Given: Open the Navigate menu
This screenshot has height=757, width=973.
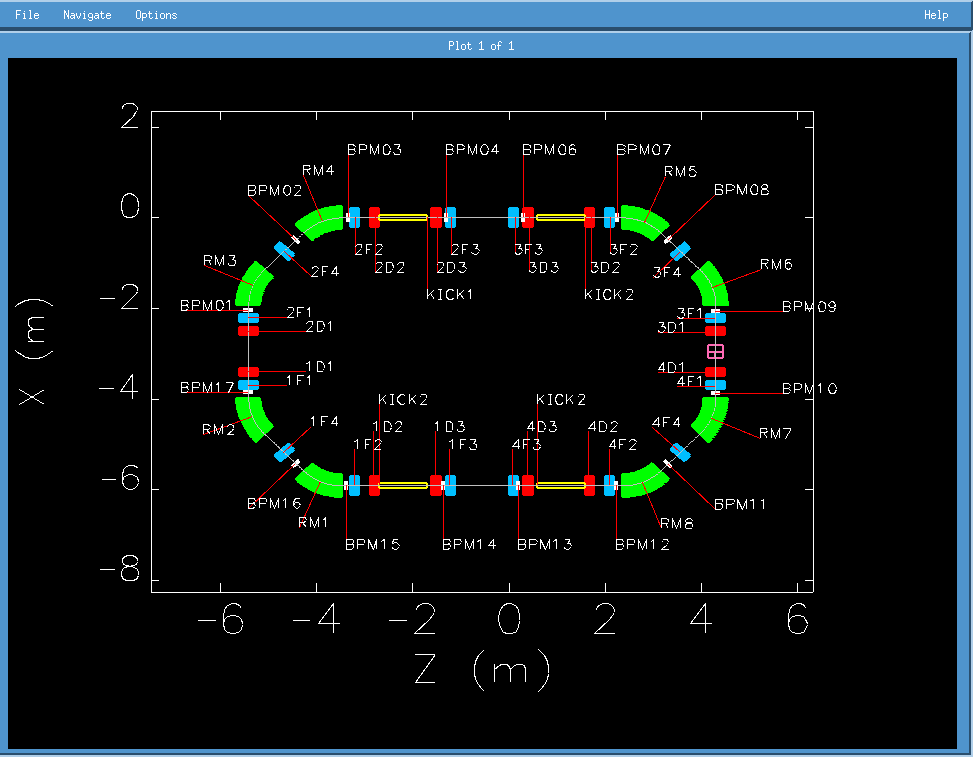Looking at the screenshot, I should (x=87, y=15).
